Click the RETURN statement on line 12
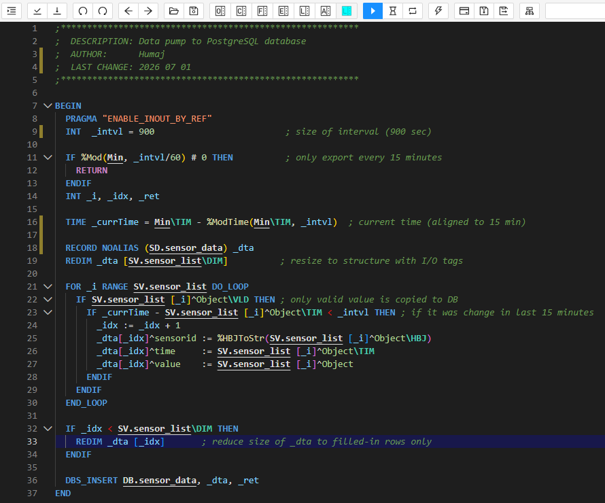Image resolution: width=605 pixels, height=503 pixels. [92, 170]
